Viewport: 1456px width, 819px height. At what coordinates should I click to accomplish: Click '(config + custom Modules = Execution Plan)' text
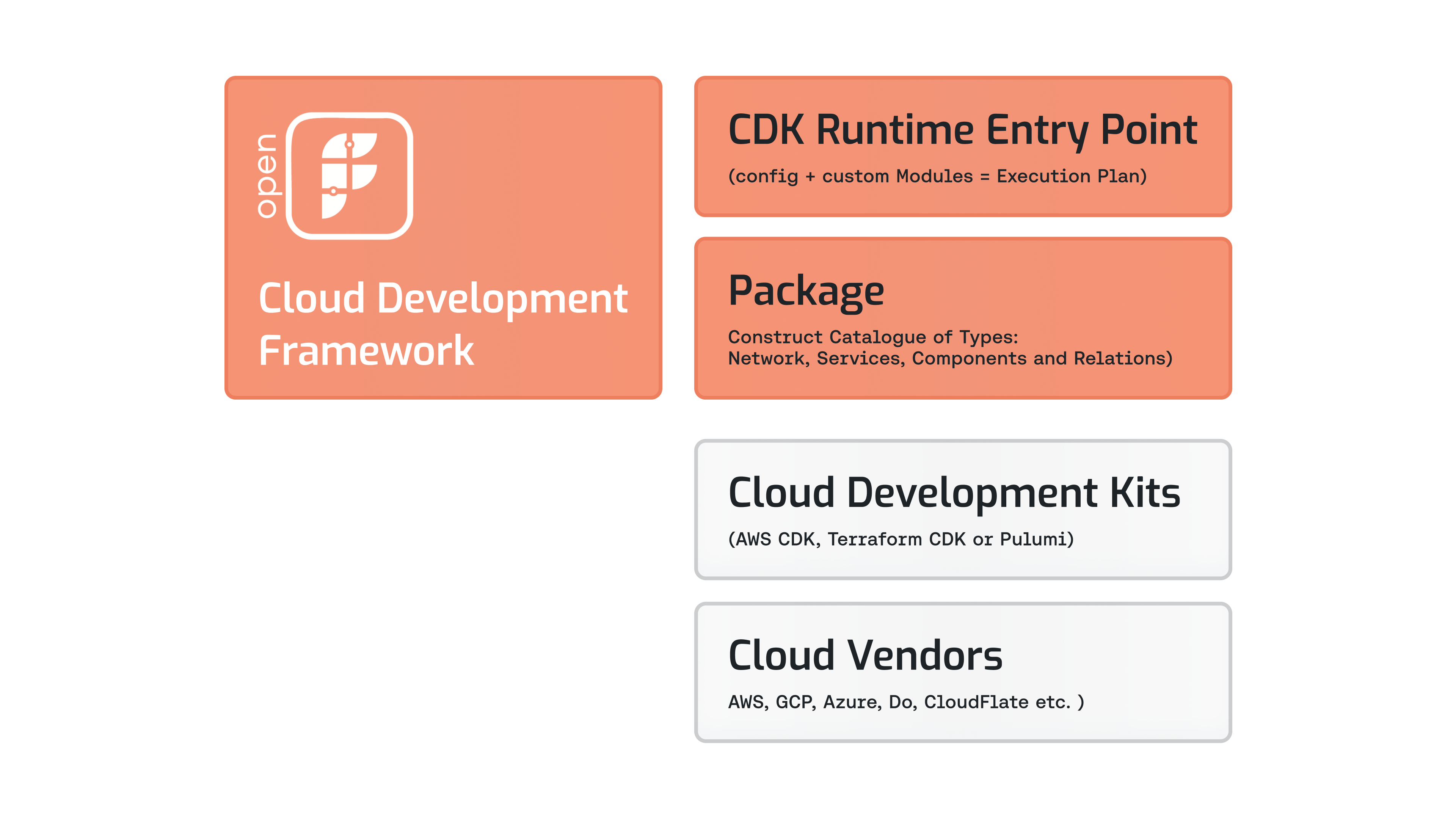(x=937, y=176)
